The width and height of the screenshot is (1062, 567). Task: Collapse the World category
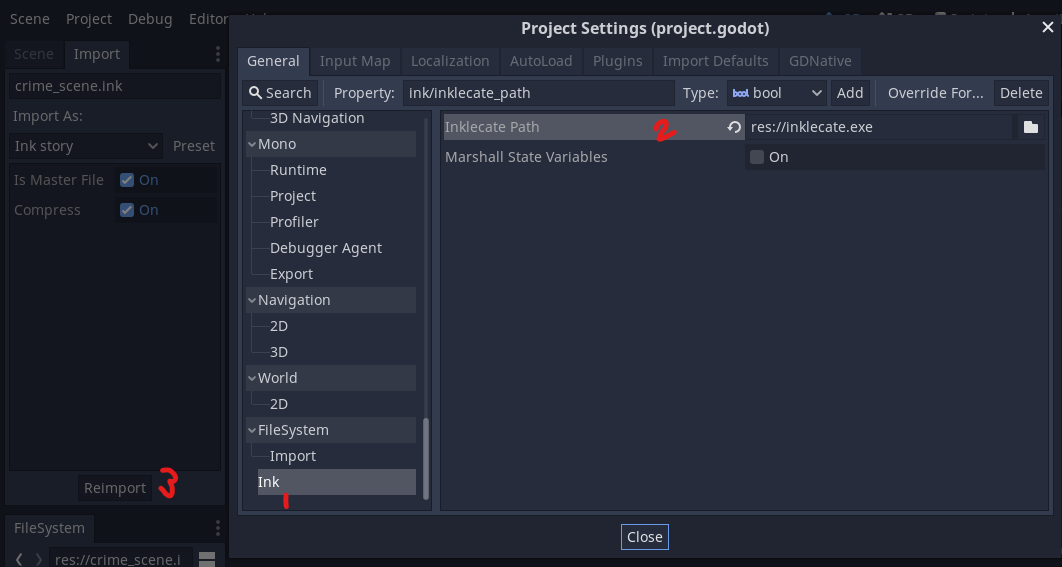252,378
